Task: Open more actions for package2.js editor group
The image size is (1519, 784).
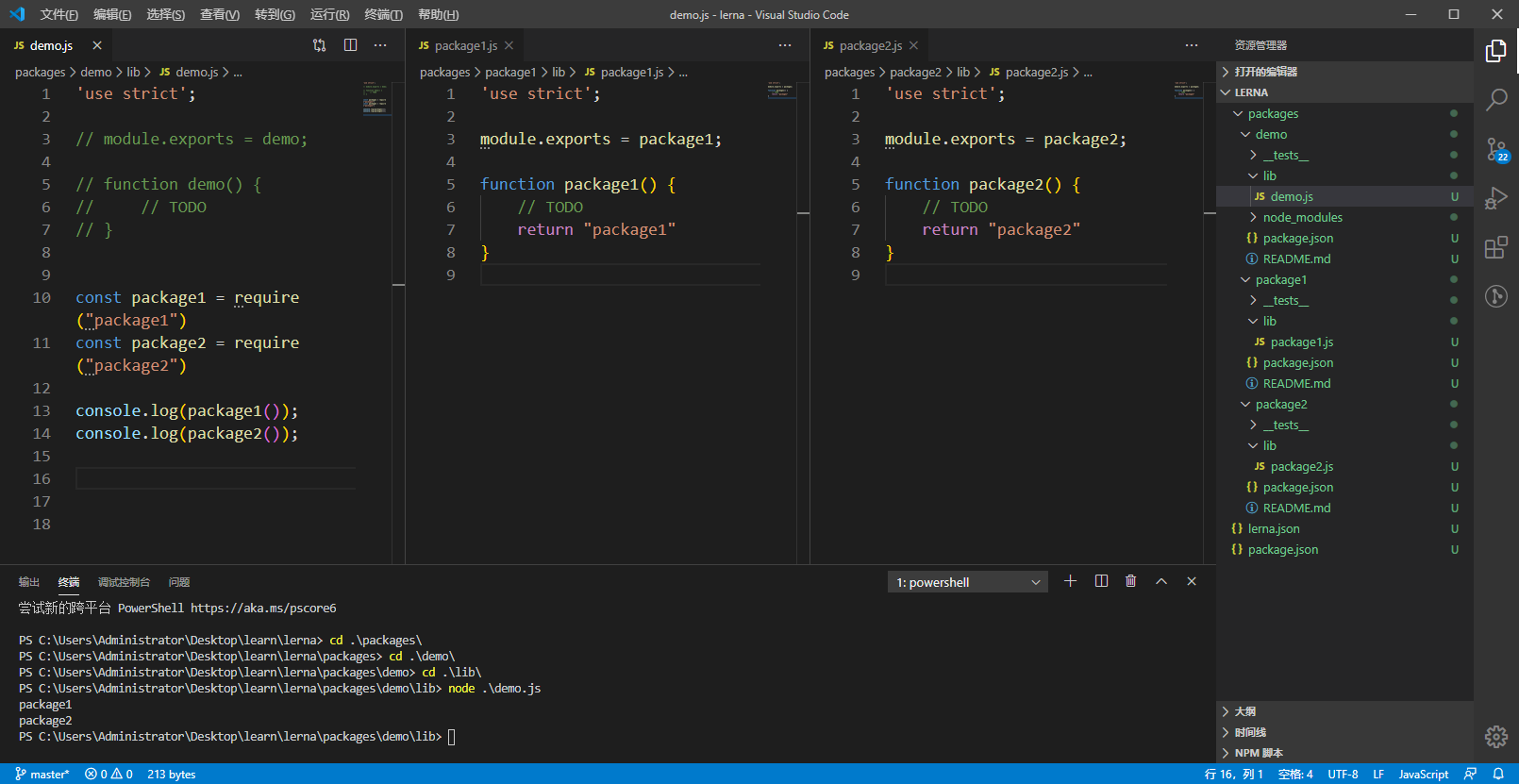Action: pos(1192,45)
